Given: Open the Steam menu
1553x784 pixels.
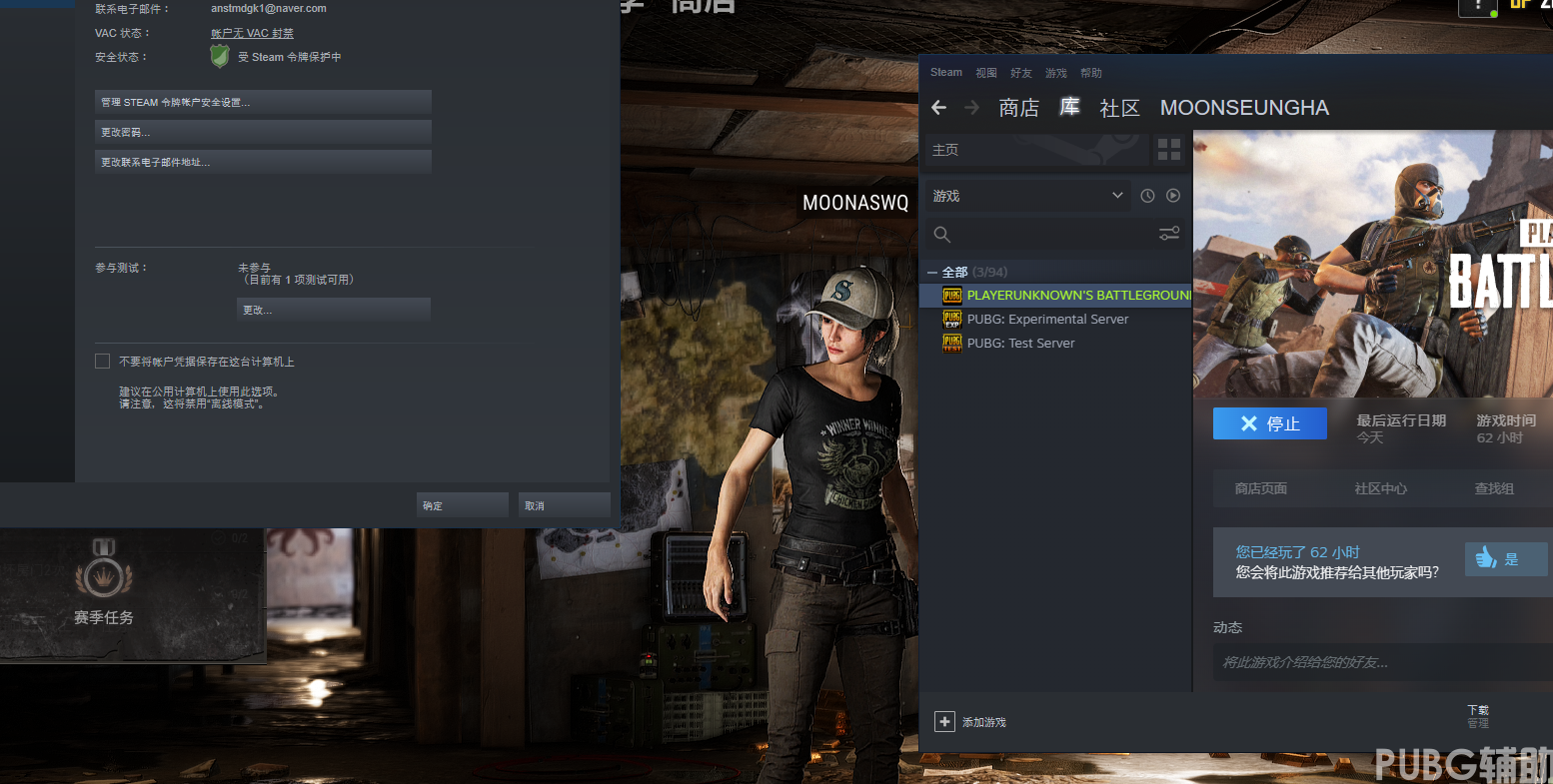Looking at the screenshot, I should click(946, 73).
